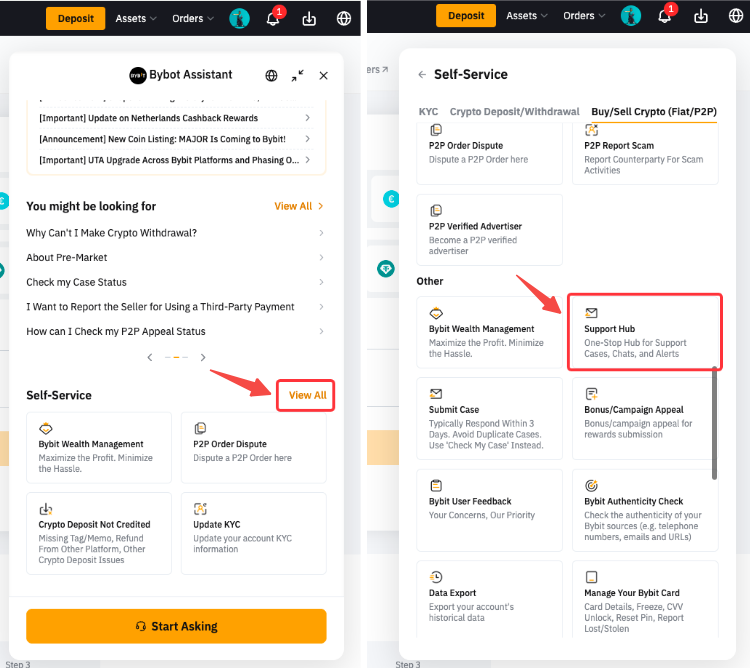Open the Support Hub card
Viewport: 750px width, 668px height.
[645, 333]
